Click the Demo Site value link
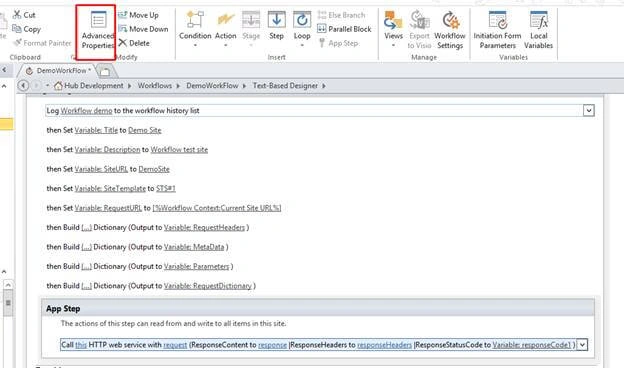The height and width of the screenshot is (368, 624). (144, 130)
